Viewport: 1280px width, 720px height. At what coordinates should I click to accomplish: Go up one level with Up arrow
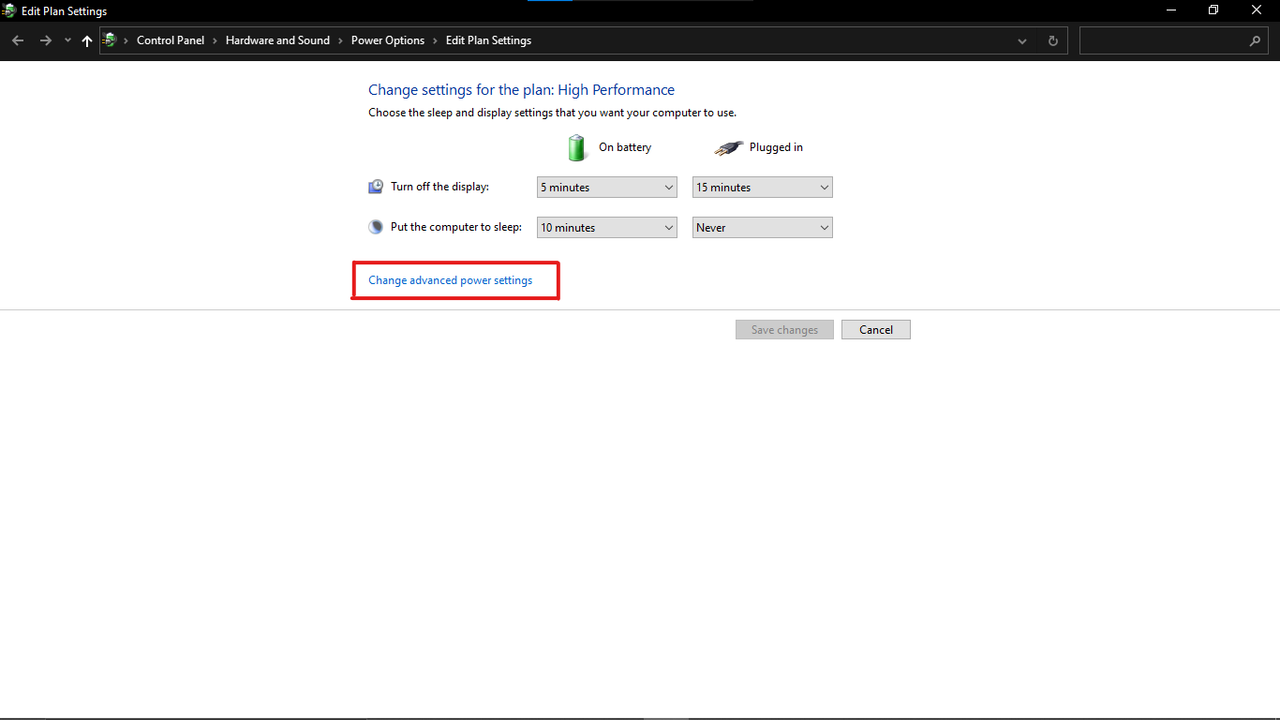tap(87, 41)
